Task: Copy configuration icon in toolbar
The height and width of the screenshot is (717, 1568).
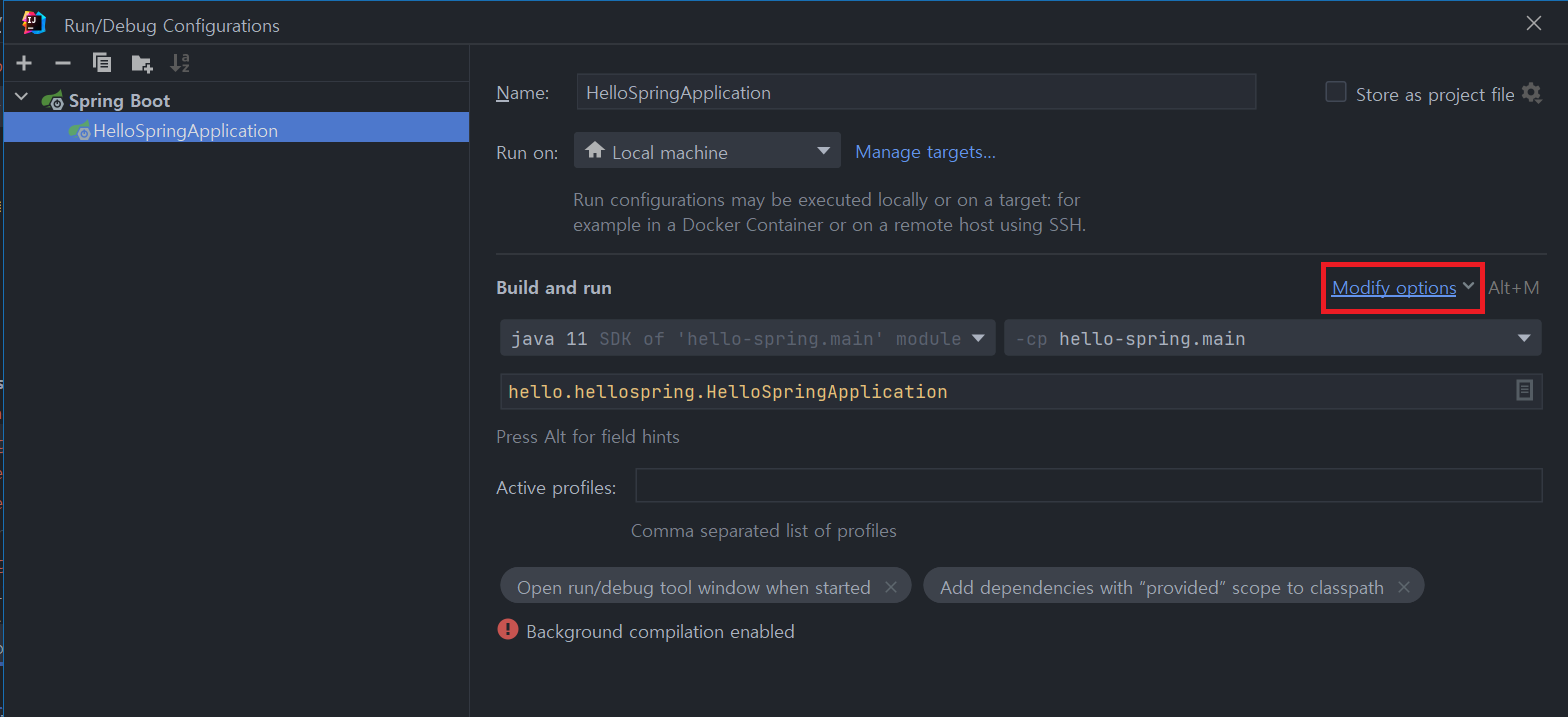Action: click(102, 63)
